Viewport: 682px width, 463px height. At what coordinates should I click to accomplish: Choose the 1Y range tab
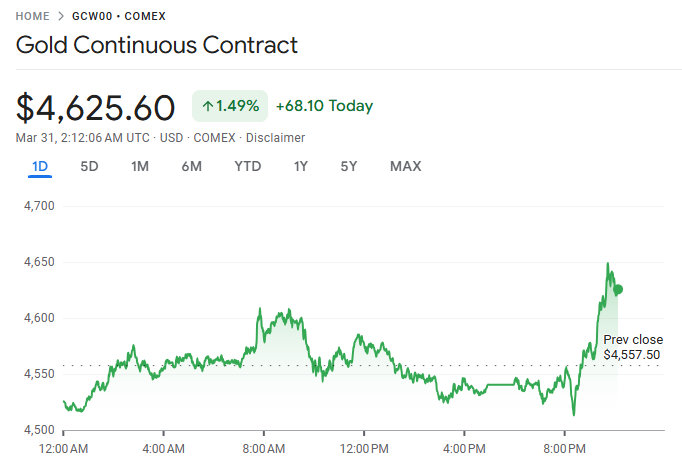click(301, 166)
